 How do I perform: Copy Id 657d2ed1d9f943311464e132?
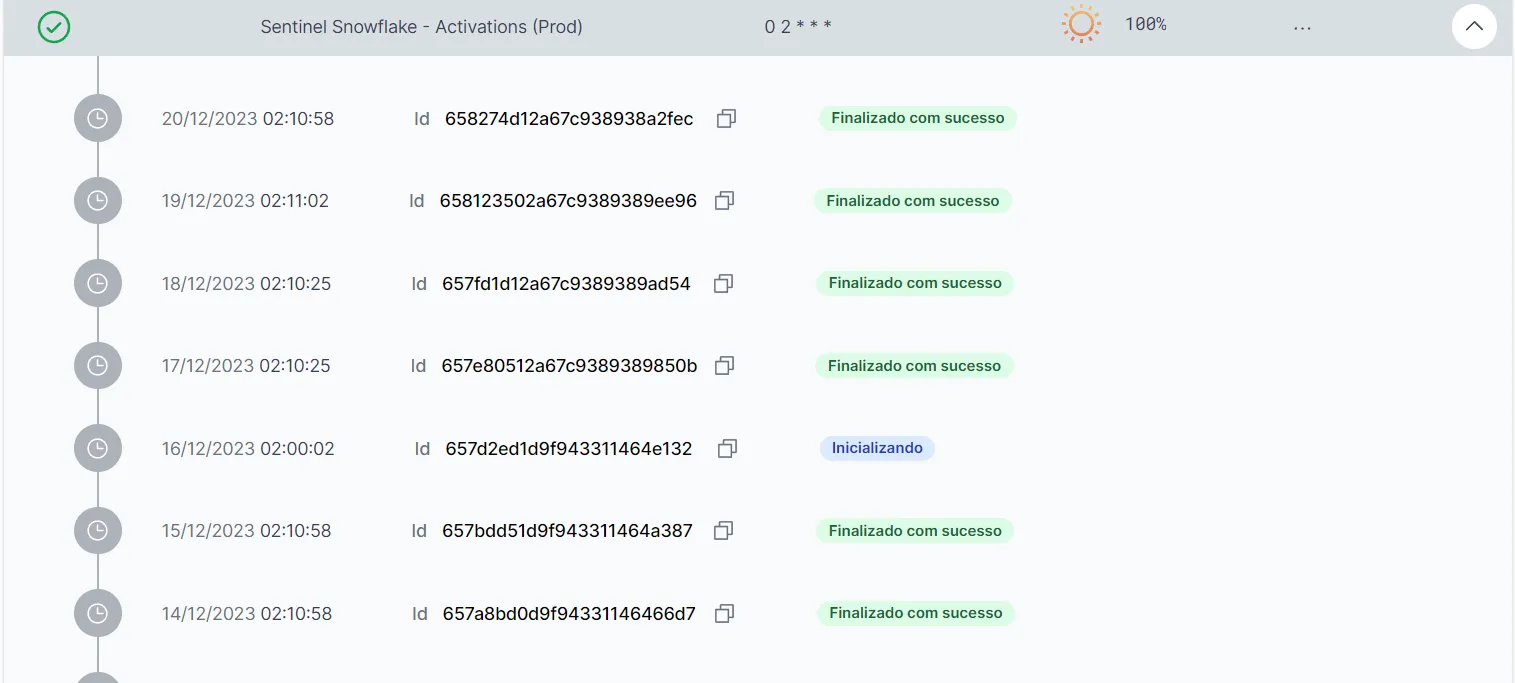[x=728, y=448]
